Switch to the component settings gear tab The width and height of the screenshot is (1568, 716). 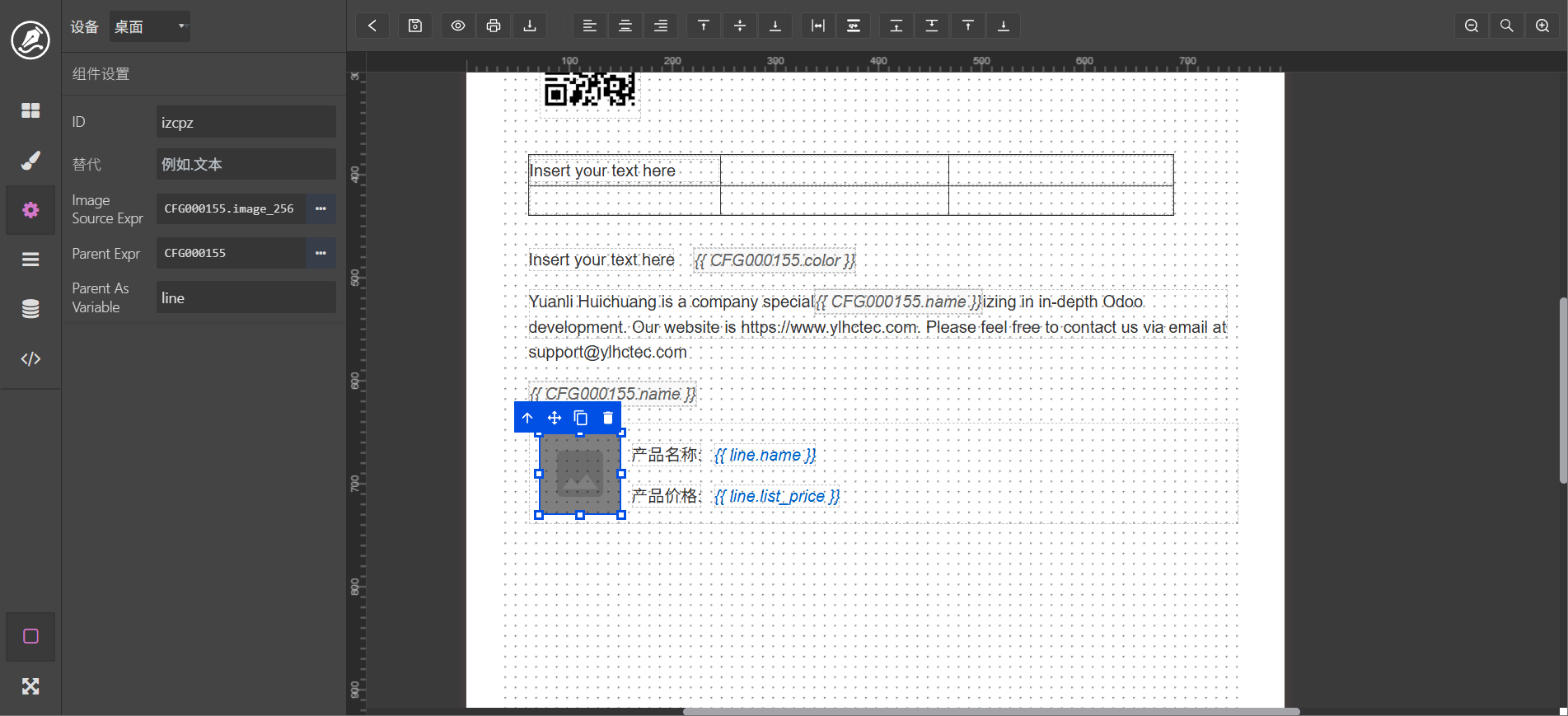point(30,210)
